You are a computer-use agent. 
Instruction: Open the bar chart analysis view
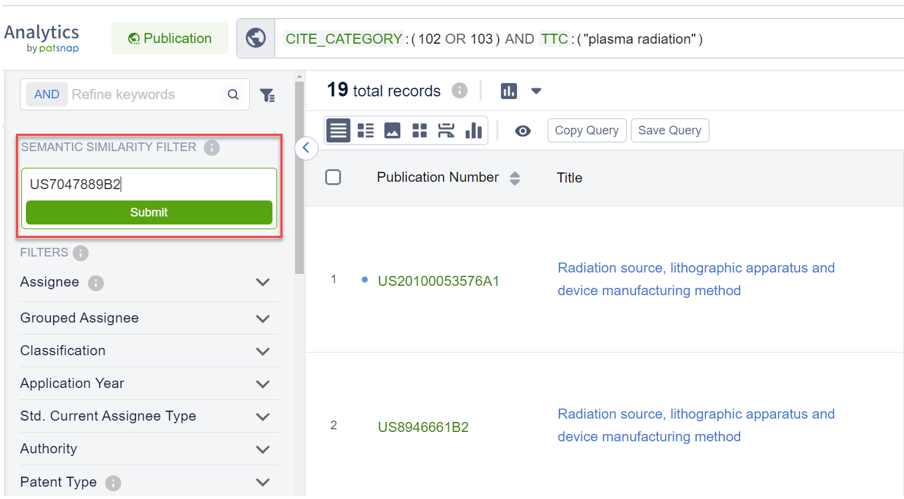tap(474, 131)
